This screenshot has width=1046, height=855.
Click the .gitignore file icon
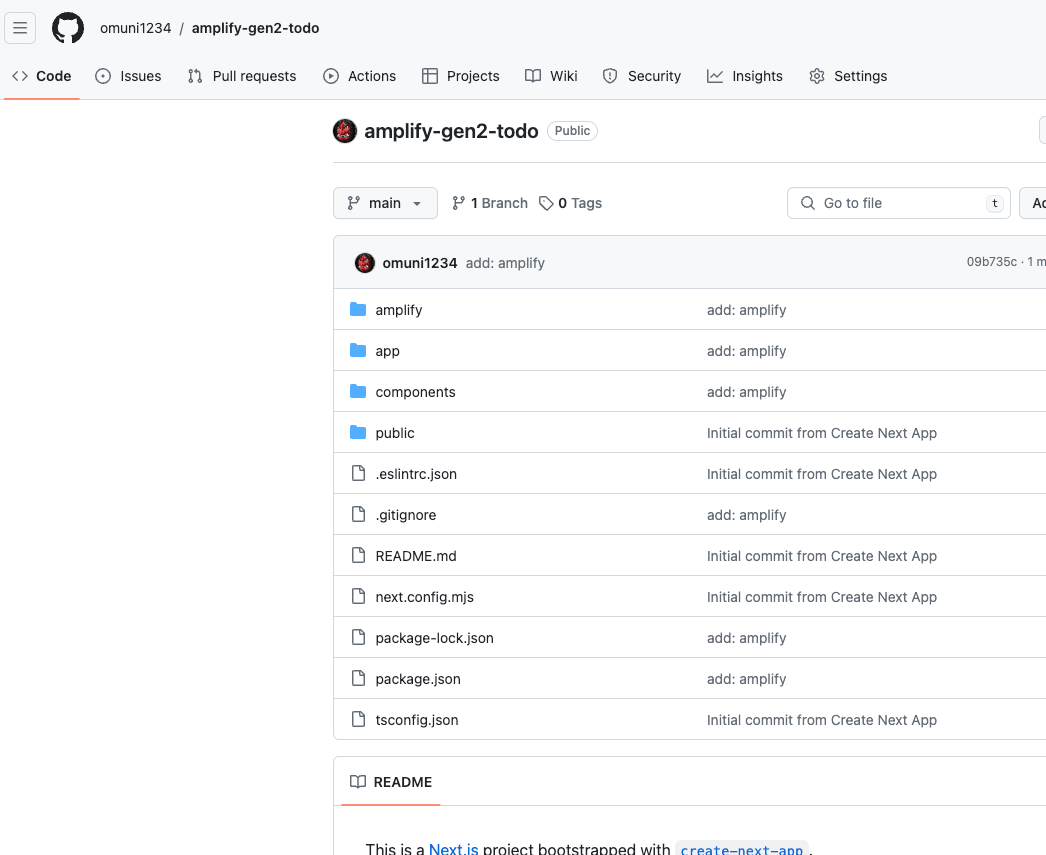[358, 514]
